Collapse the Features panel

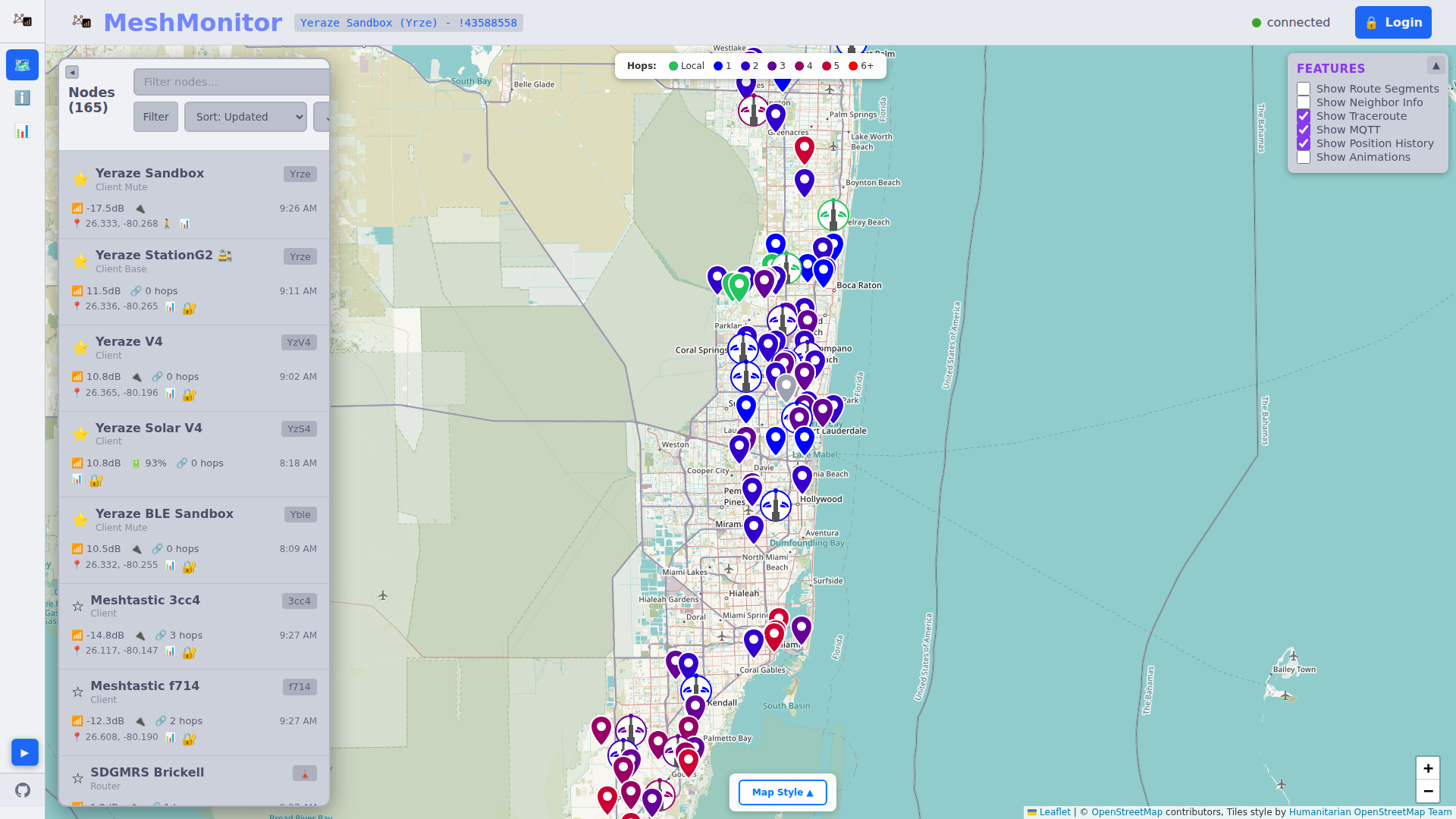1436,66
